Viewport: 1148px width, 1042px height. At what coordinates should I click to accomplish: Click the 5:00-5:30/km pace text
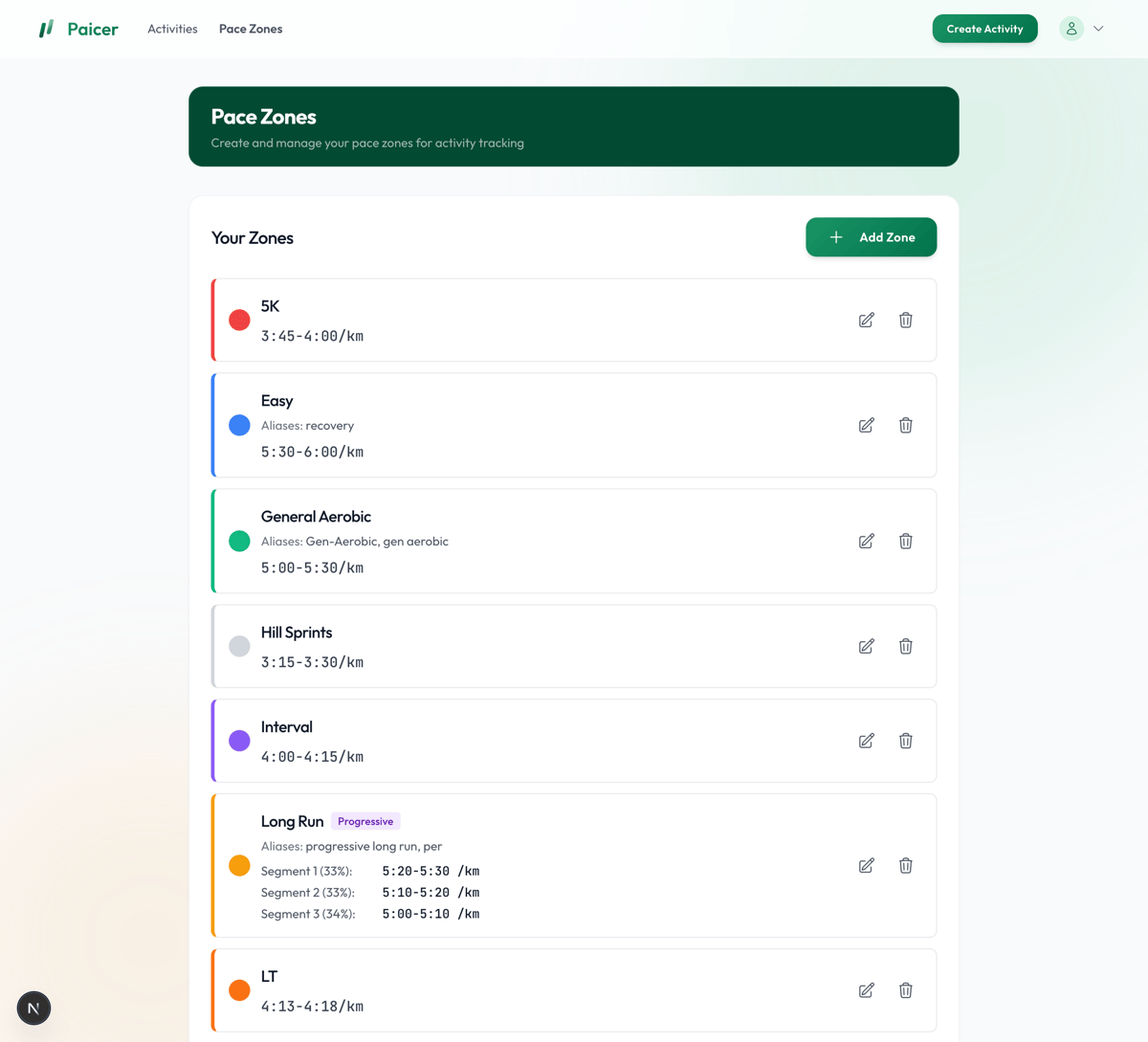312,567
